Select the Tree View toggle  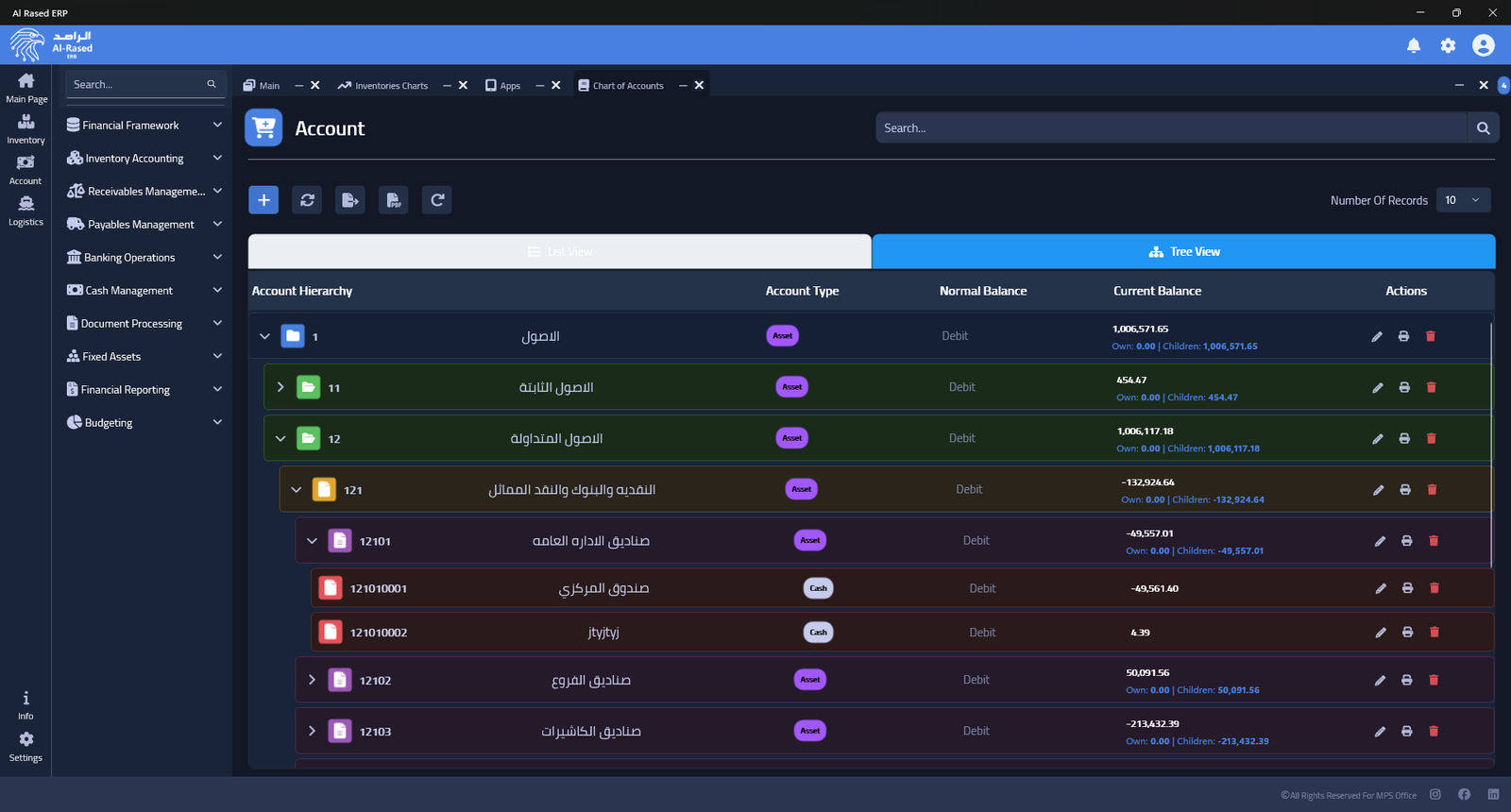point(1183,252)
